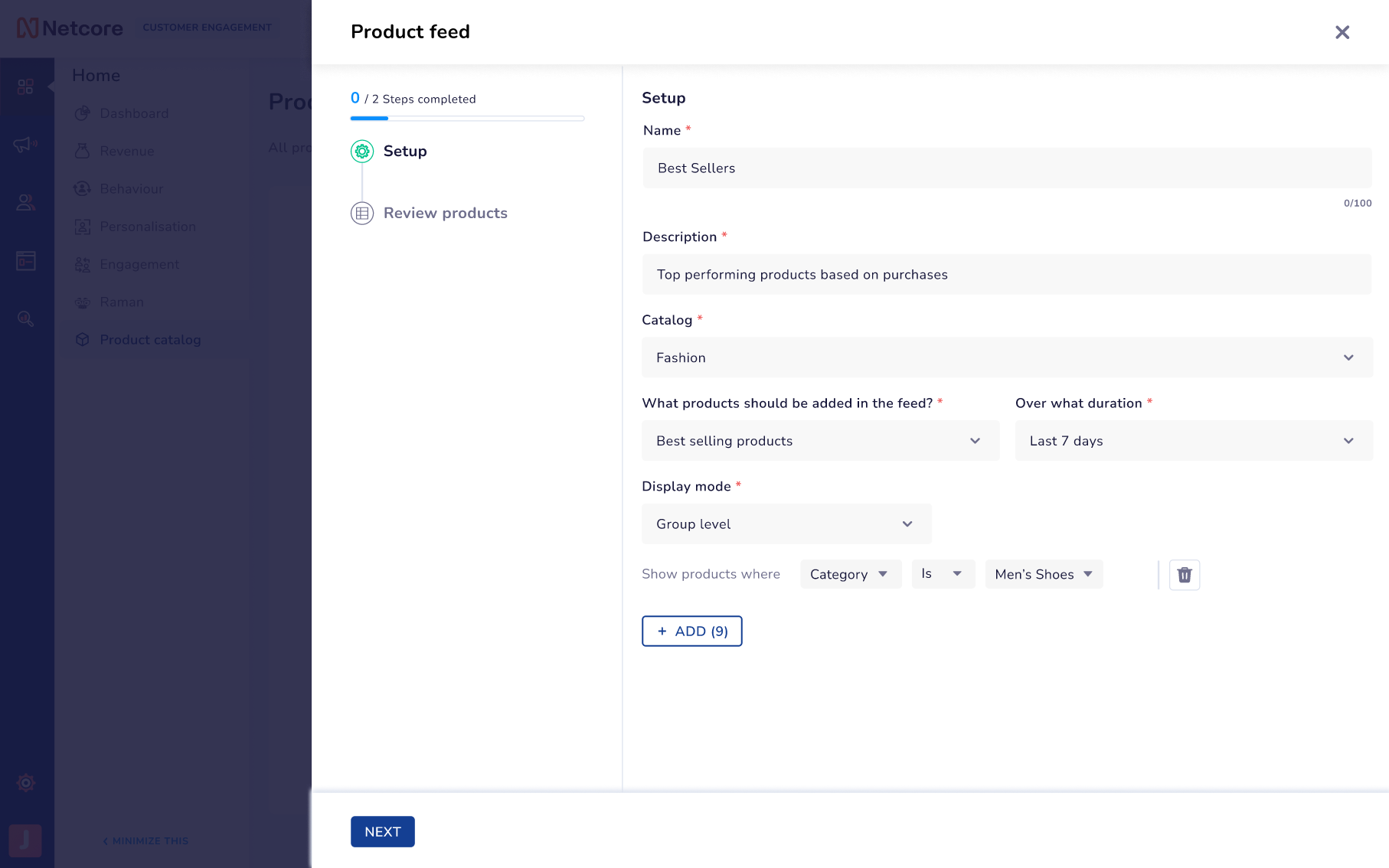Image resolution: width=1389 pixels, height=868 pixels.
Task: Close the Product feed panel
Action: [1342, 32]
